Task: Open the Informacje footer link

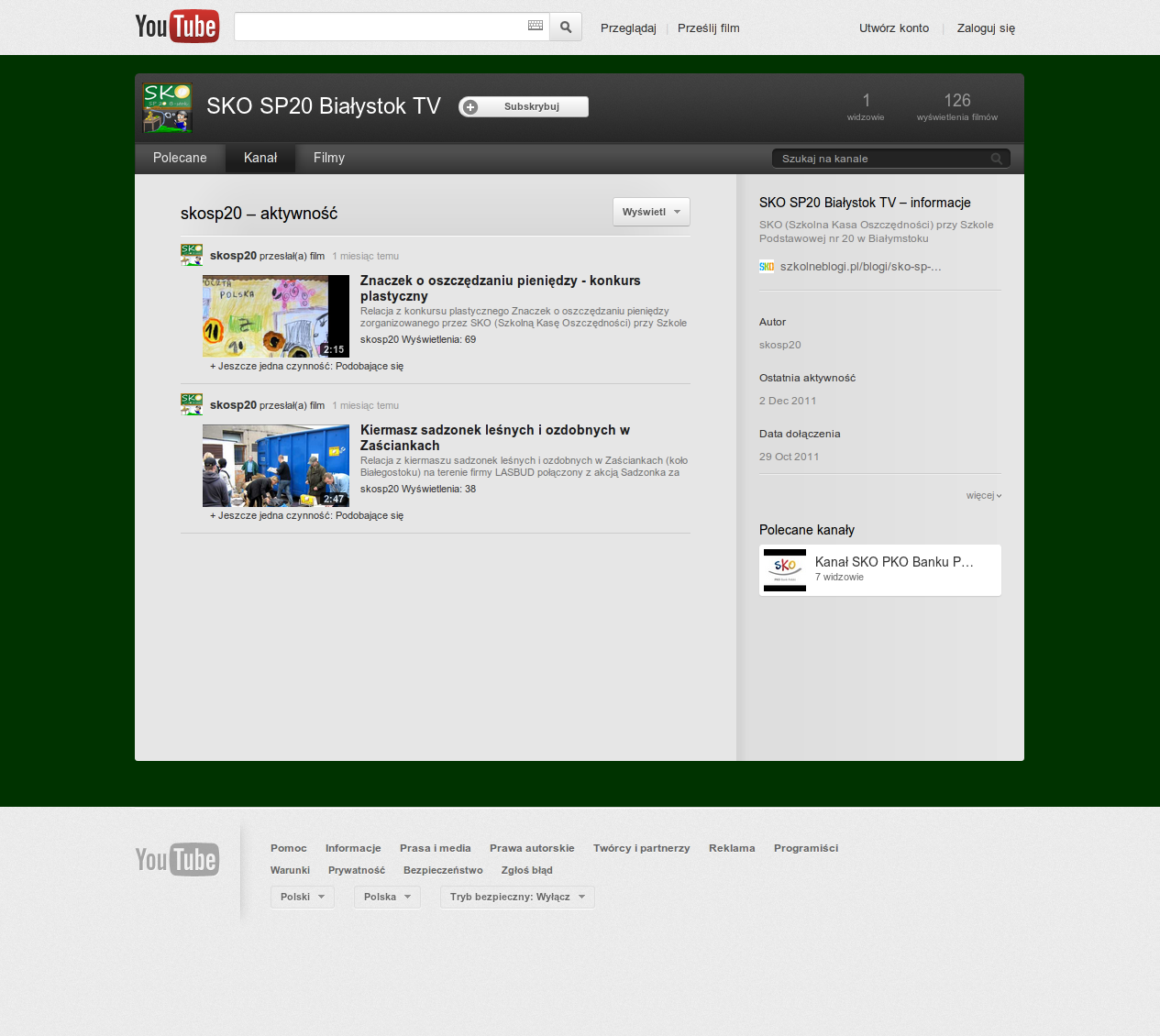Action: tap(353, 848)
